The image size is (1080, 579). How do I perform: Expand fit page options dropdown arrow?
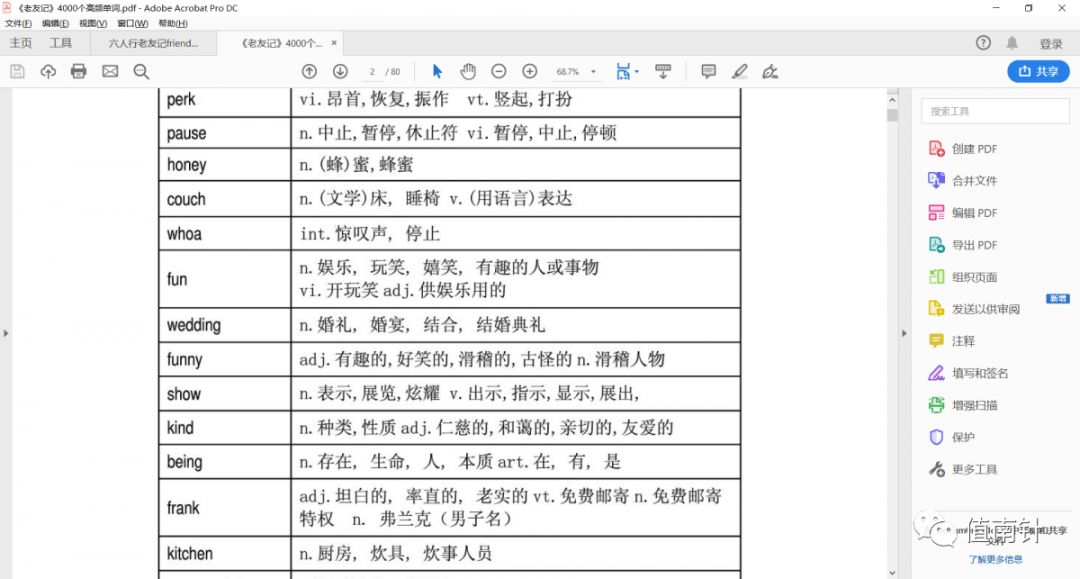pos(636,72)
